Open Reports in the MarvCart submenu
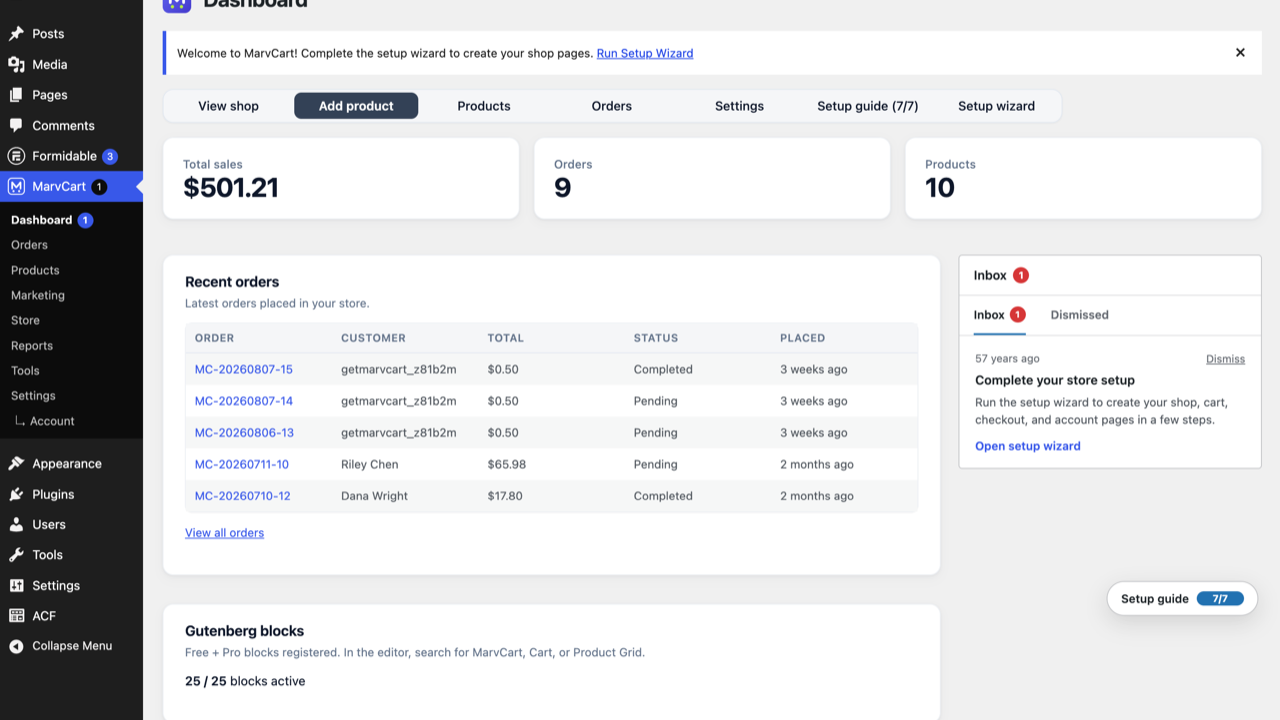The image size is (1280, 720). [x=32, y=346]
